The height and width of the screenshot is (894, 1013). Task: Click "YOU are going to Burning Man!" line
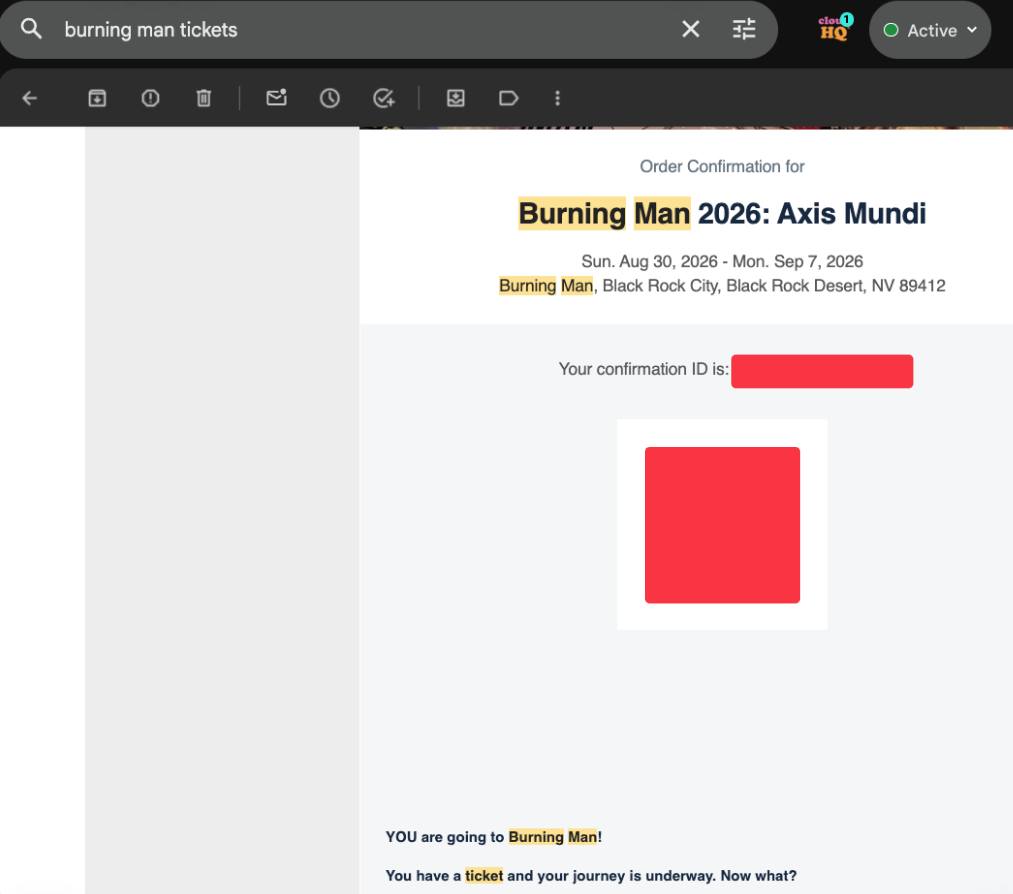[x=494, y=837]
